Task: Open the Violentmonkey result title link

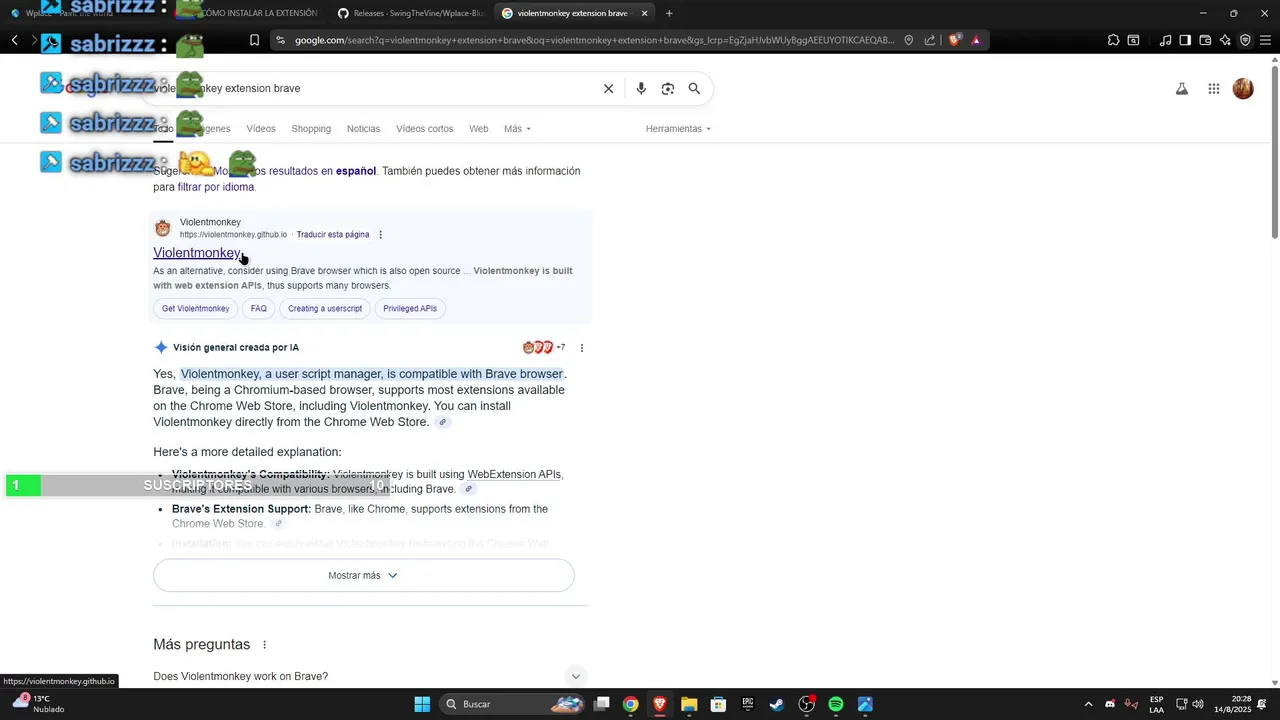Action: point(197,253)
